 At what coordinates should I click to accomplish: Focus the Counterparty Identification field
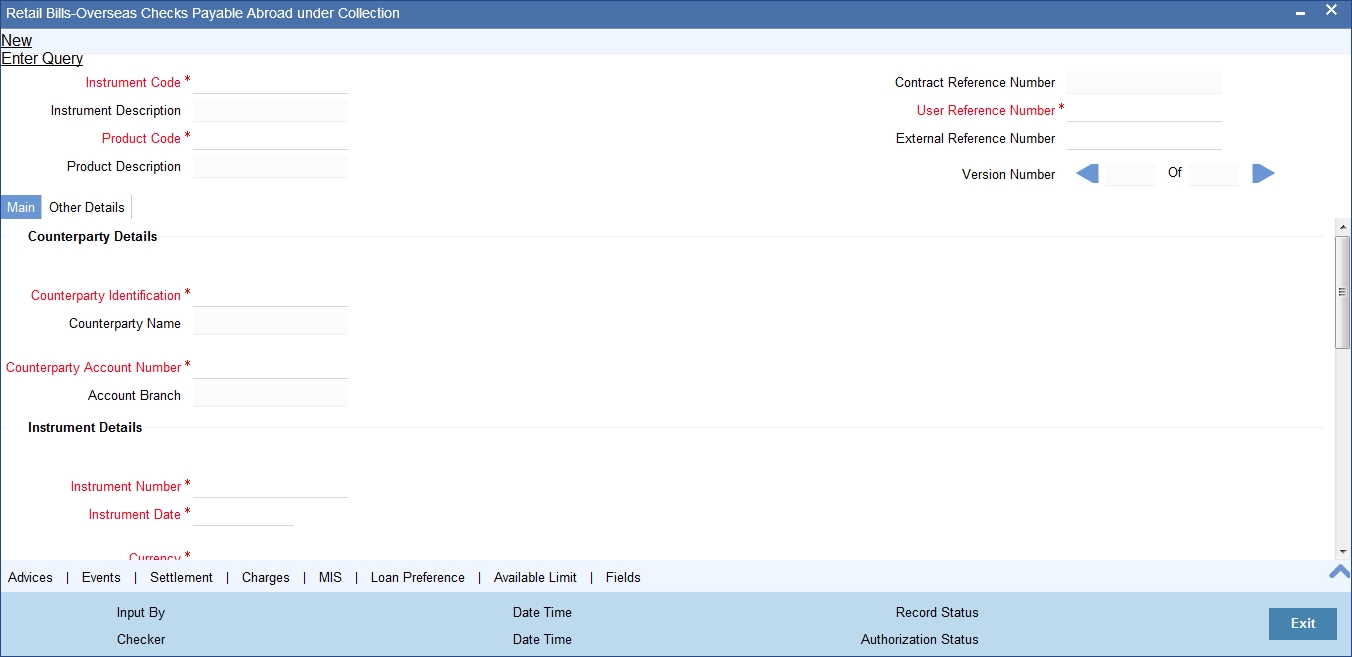click(x=270, y=295)
